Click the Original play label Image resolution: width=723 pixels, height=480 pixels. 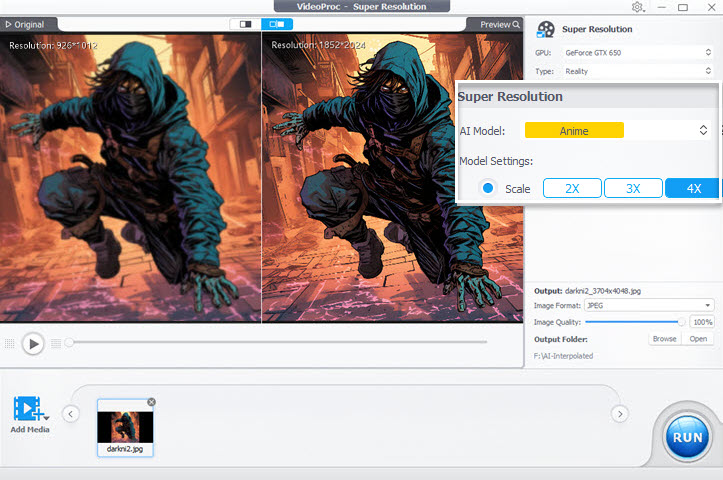[25, 24]
